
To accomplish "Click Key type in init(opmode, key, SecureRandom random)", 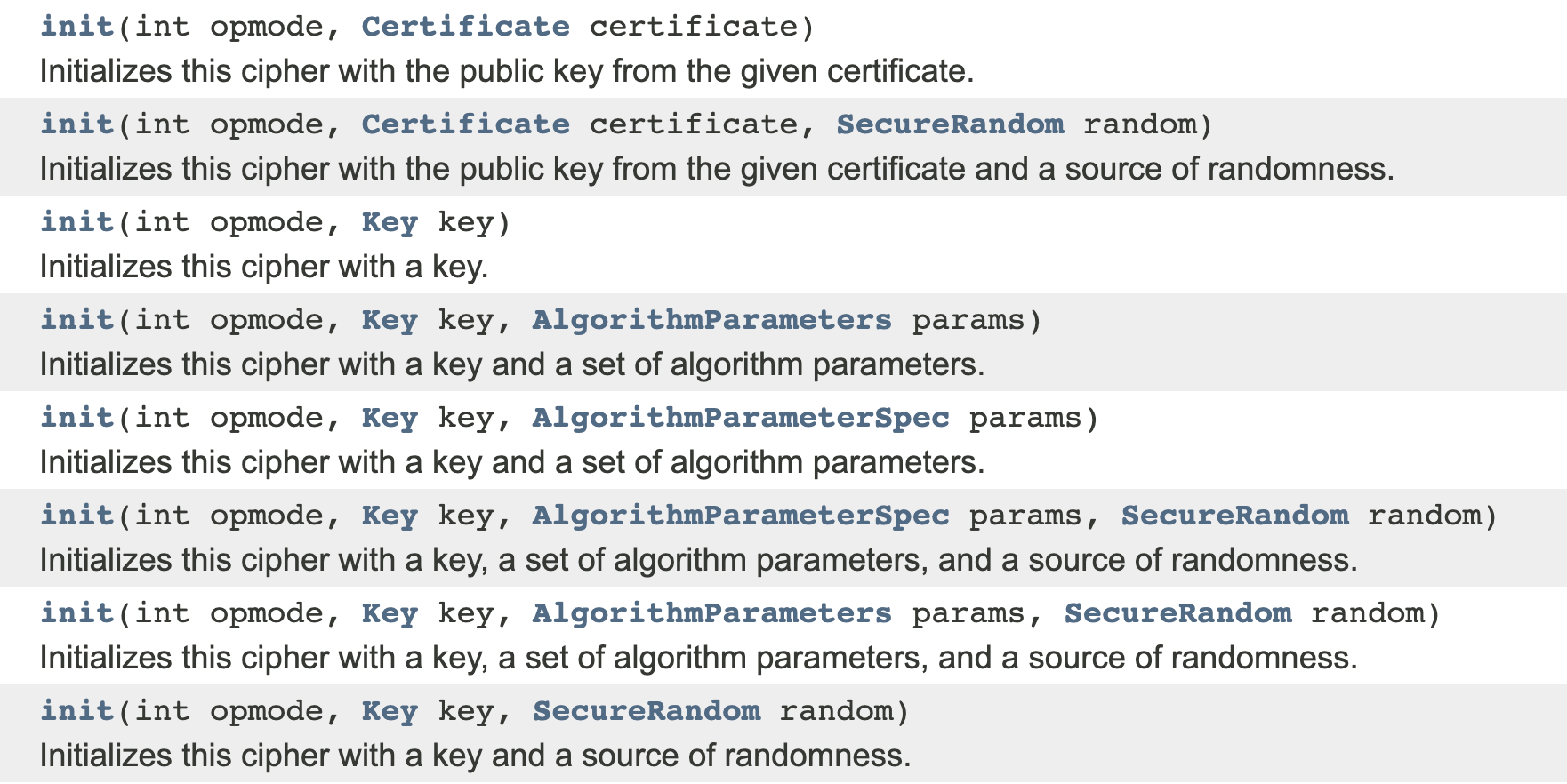I will pos(390,711).
